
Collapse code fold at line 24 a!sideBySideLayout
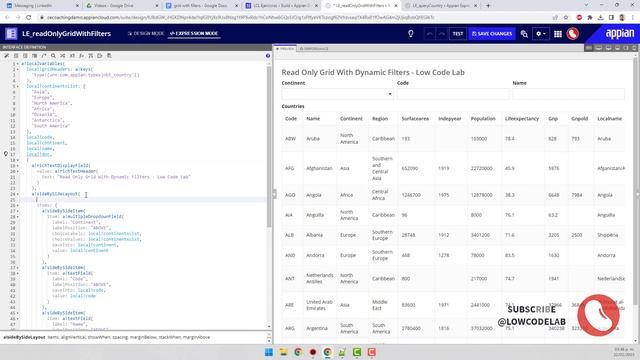[18, 194]
